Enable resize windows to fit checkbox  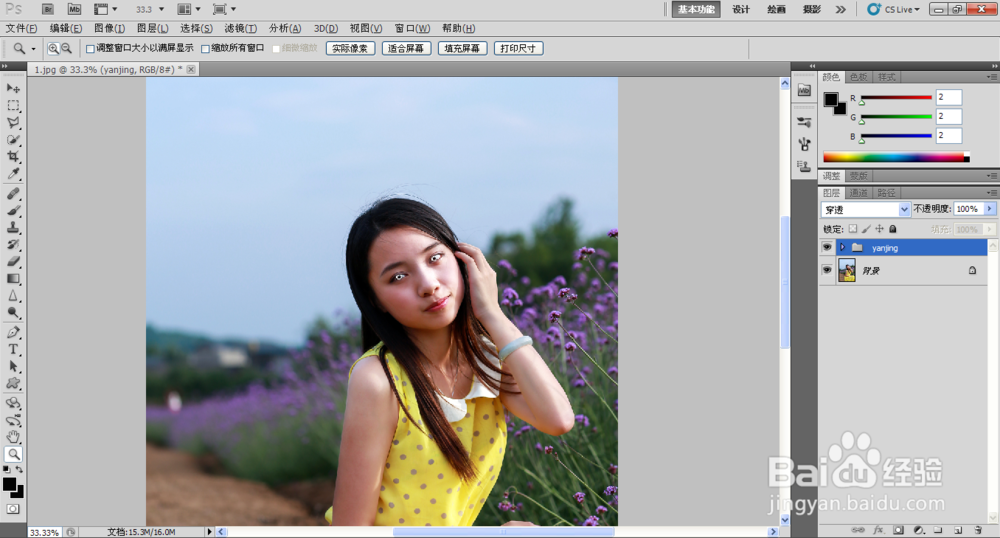[x=90, y=48]
